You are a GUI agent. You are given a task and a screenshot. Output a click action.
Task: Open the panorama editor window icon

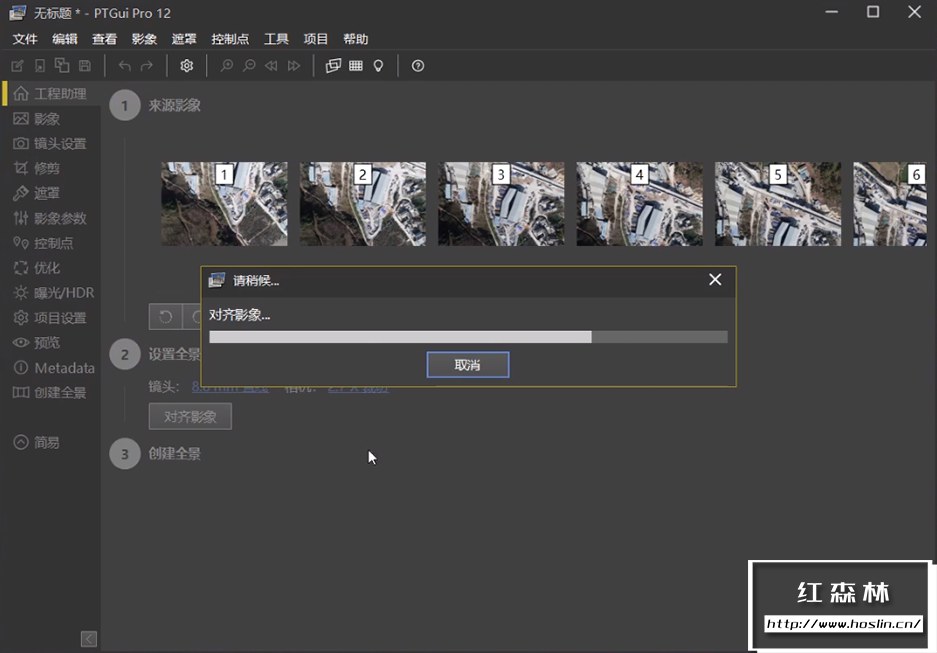click(333, 66)
